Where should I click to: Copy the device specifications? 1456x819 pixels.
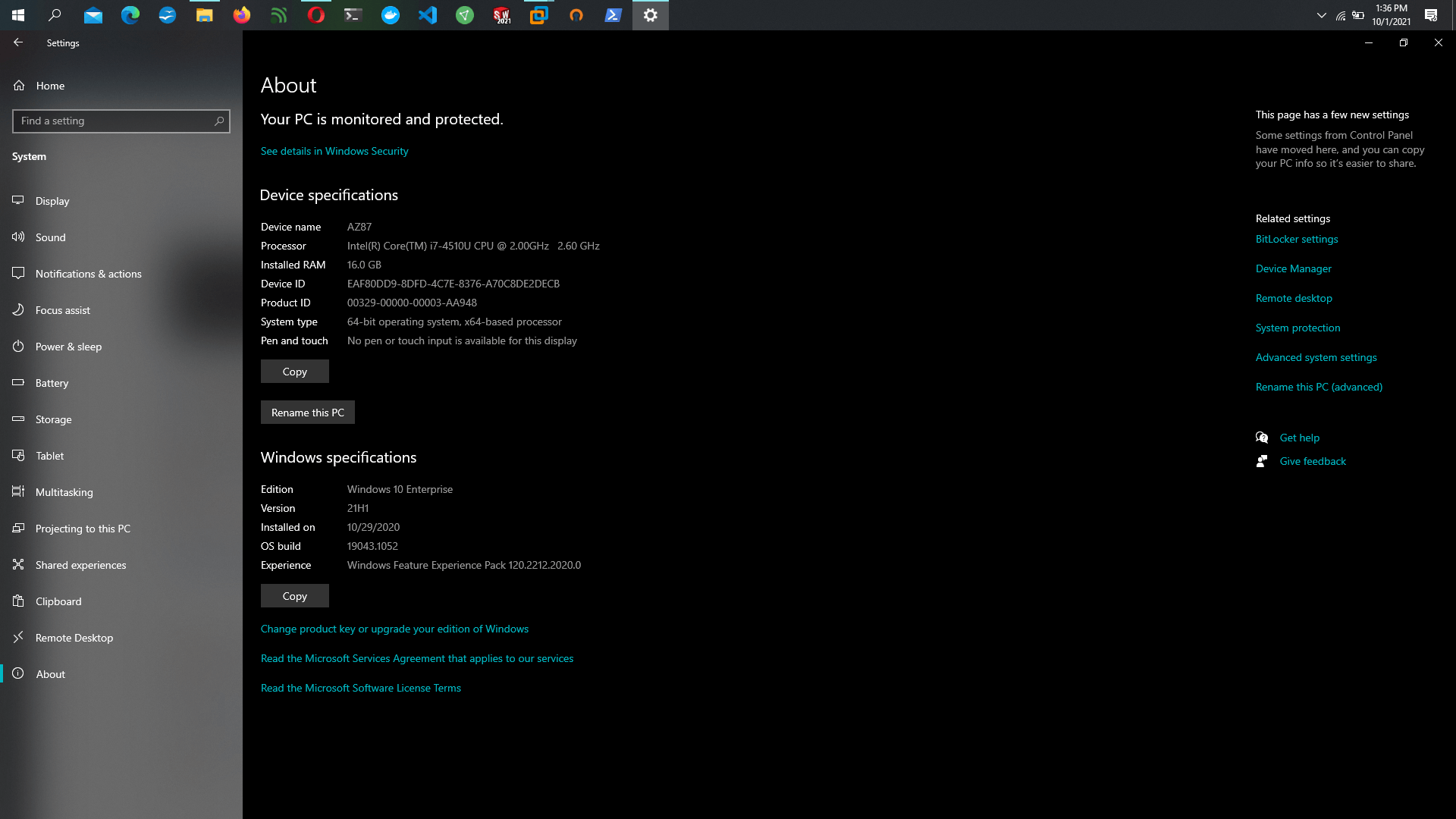(x=294, y=372)
